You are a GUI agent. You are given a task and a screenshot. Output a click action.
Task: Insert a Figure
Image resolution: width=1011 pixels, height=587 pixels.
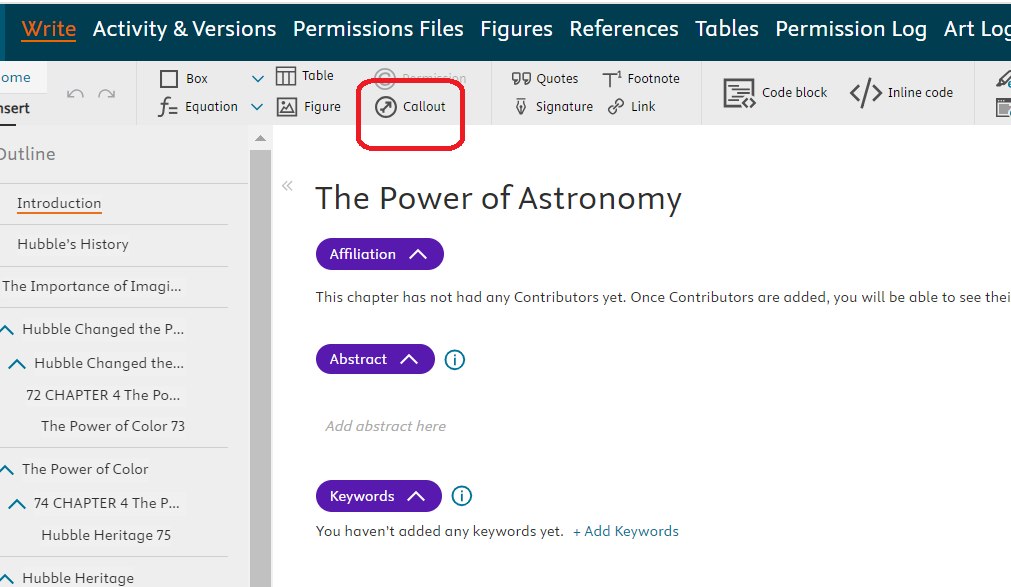pyautogui.click(x=309, y=107)
